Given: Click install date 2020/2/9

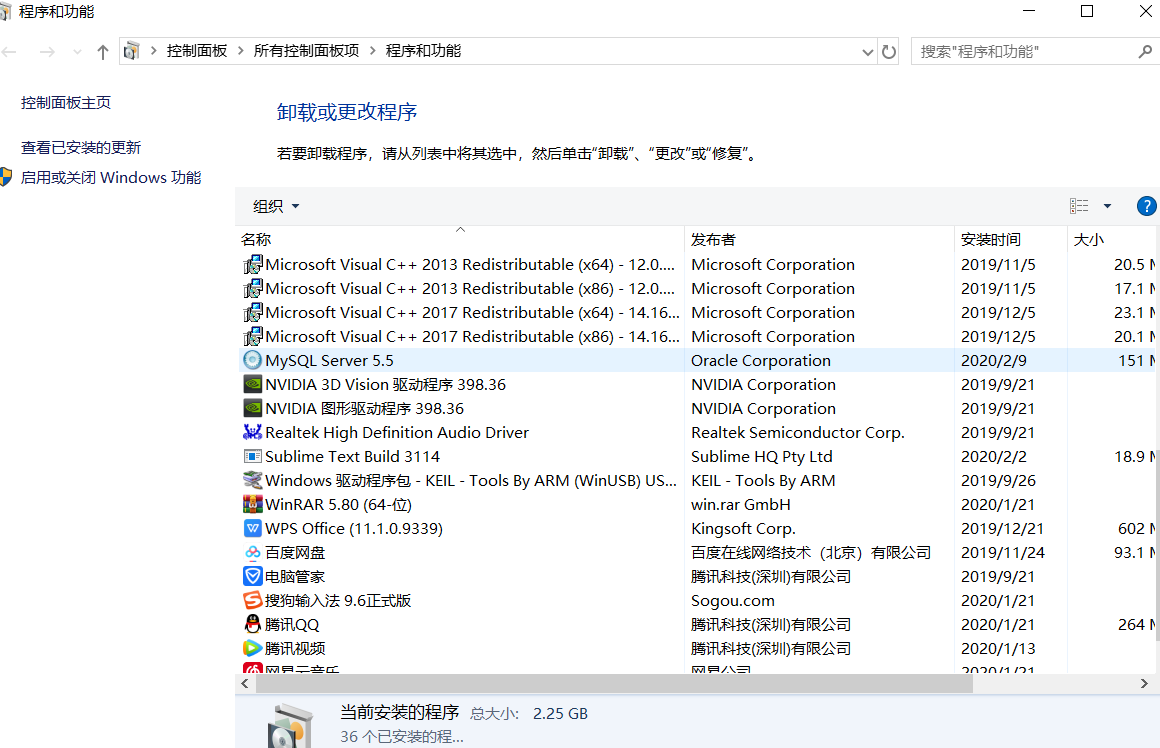Looking at the screenshot, I should (992, 360).
